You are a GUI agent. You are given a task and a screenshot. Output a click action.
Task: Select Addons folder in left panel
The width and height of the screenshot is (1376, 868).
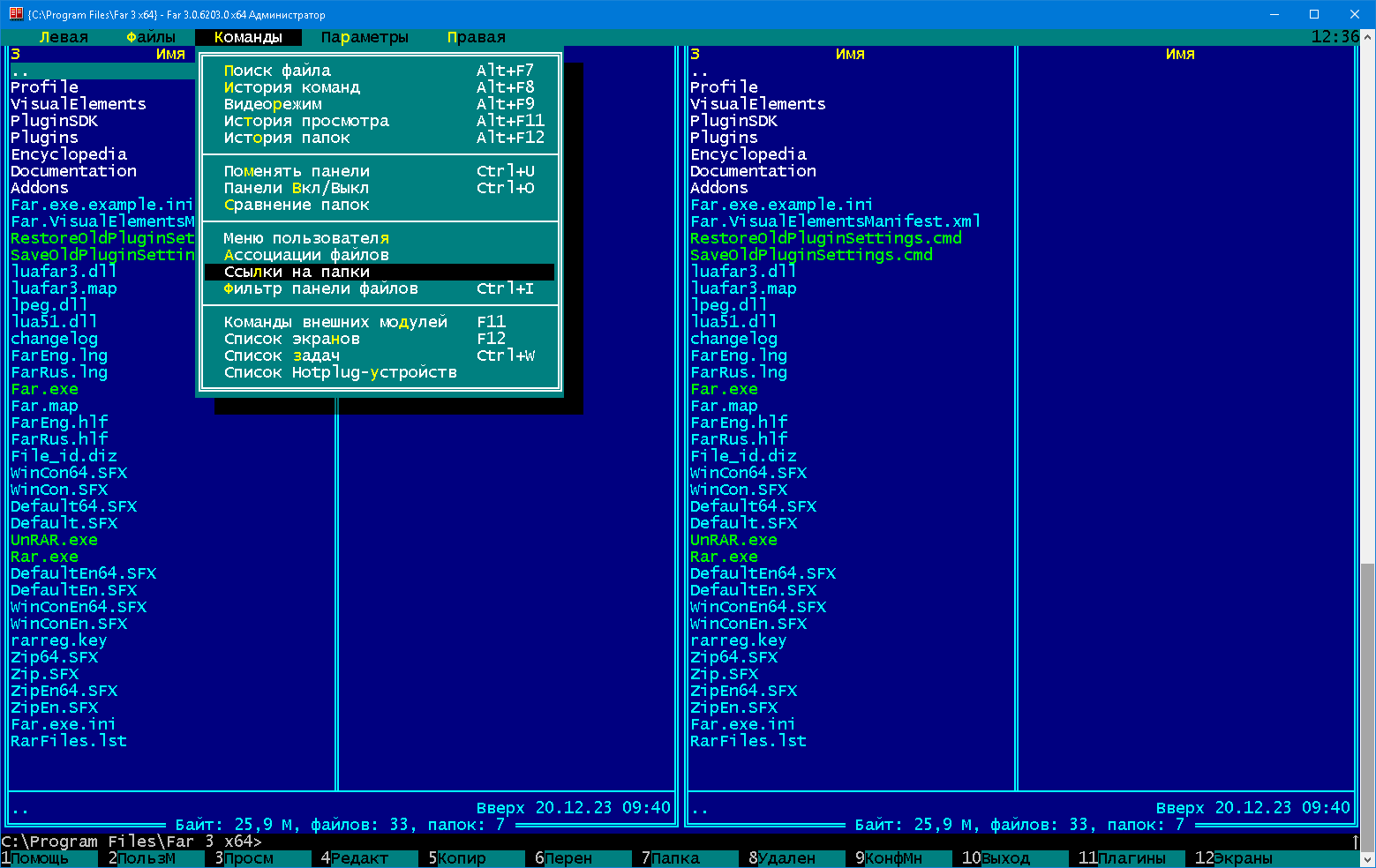(x=39, y=188)
